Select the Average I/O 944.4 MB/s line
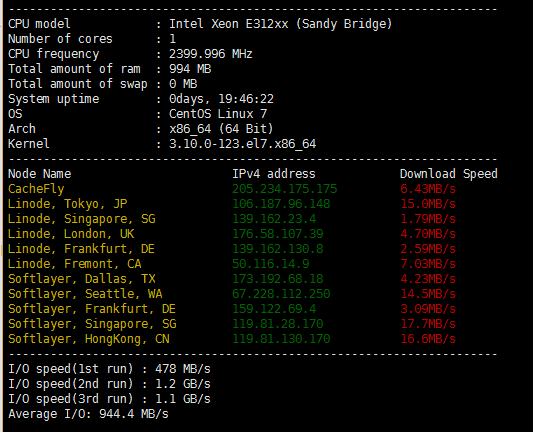 (88, 414)
